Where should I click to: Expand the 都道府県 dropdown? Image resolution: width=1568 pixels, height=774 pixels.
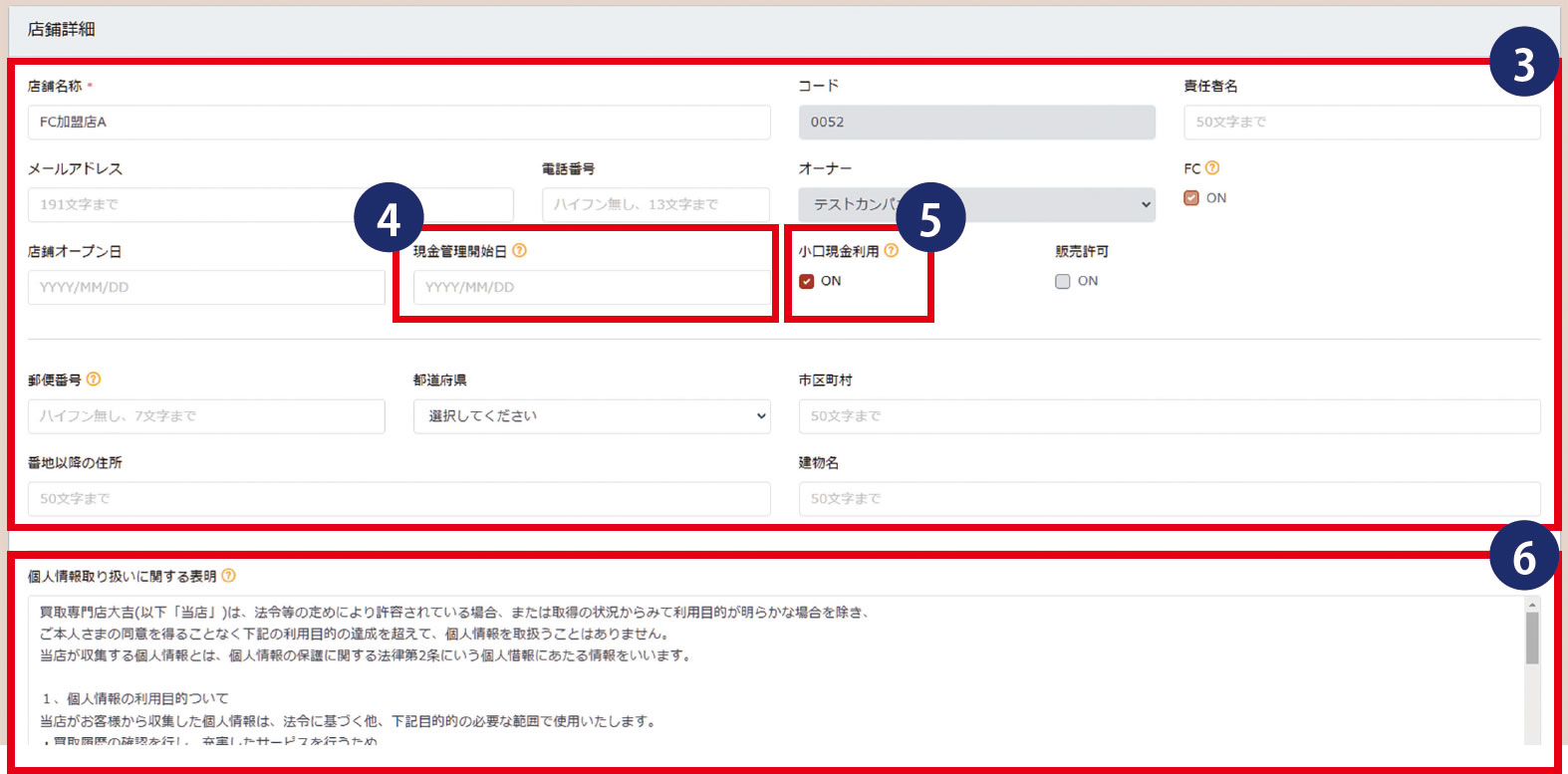592,416
